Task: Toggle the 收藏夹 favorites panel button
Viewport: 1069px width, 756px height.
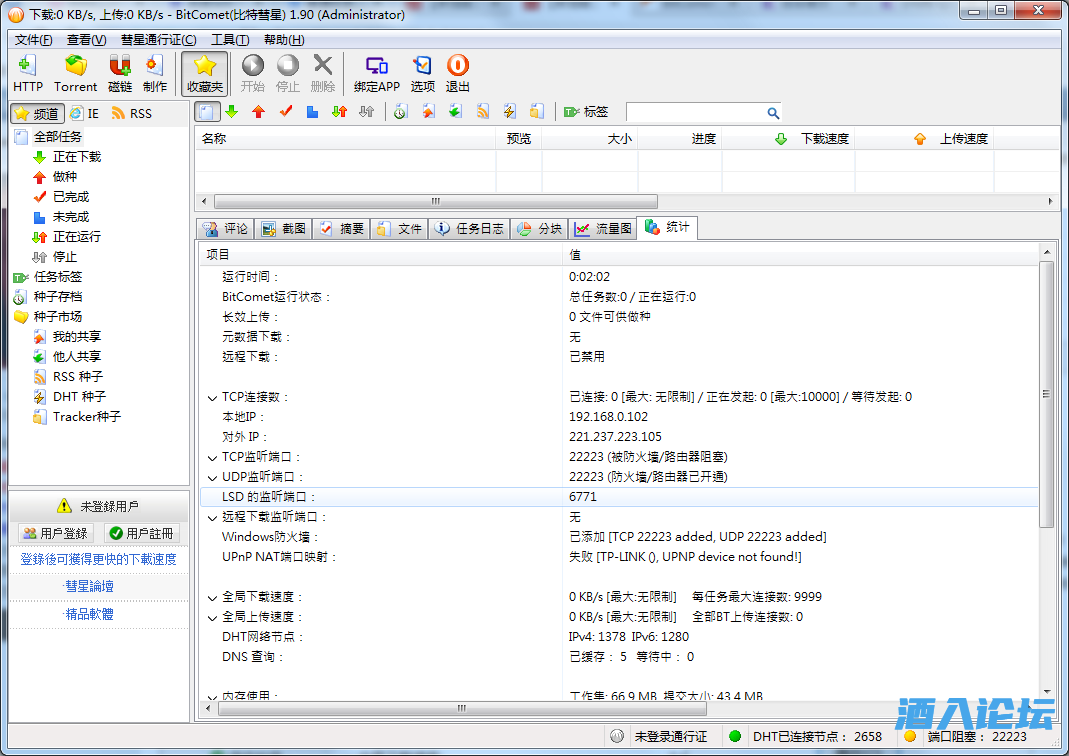Action: tap(204, 73)
